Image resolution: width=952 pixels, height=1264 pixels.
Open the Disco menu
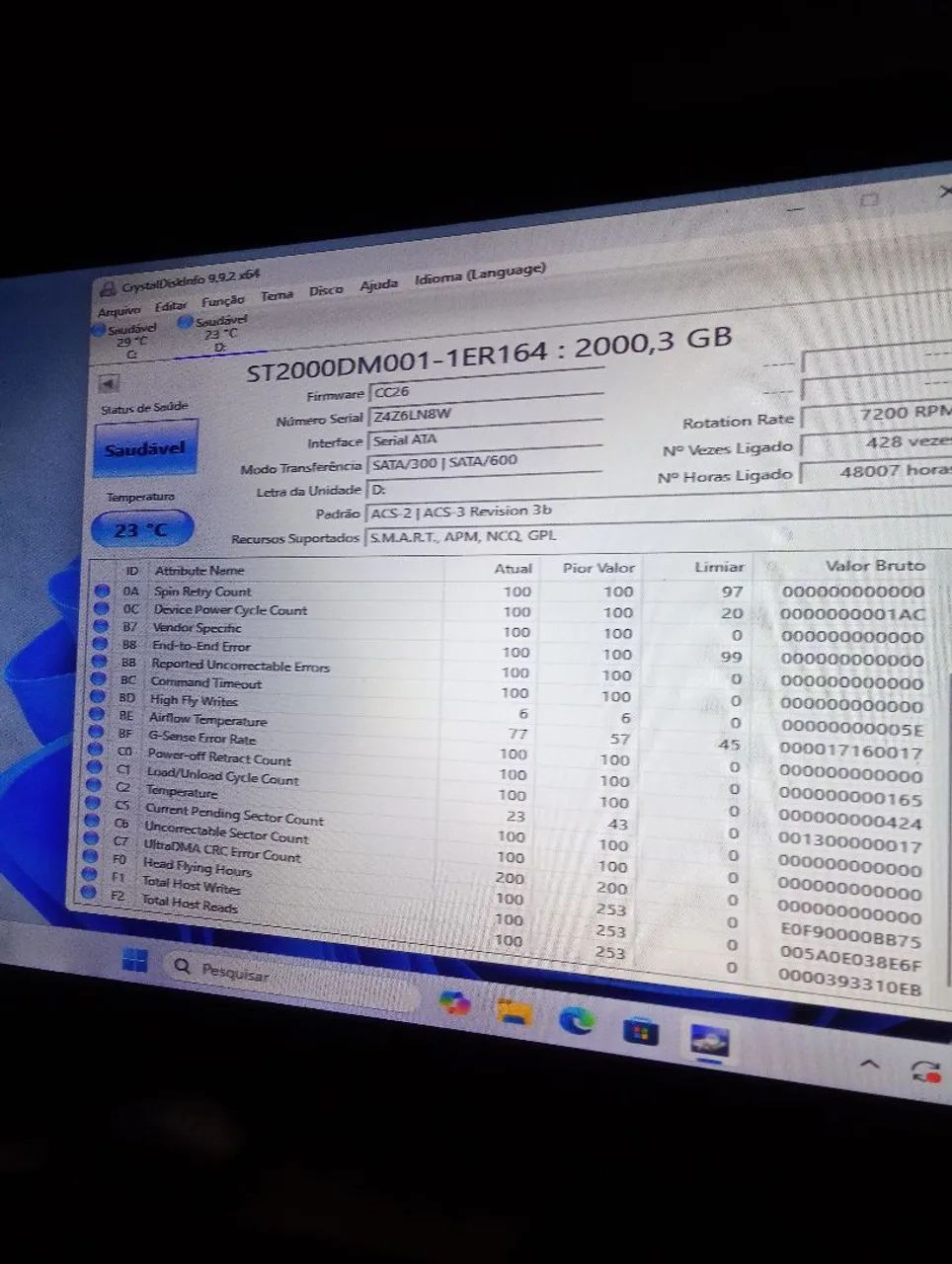click(x=326, y=291)
